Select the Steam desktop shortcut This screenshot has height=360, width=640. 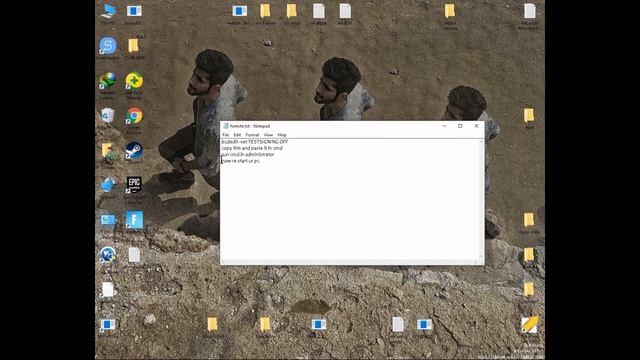click(x=134, y=150)
